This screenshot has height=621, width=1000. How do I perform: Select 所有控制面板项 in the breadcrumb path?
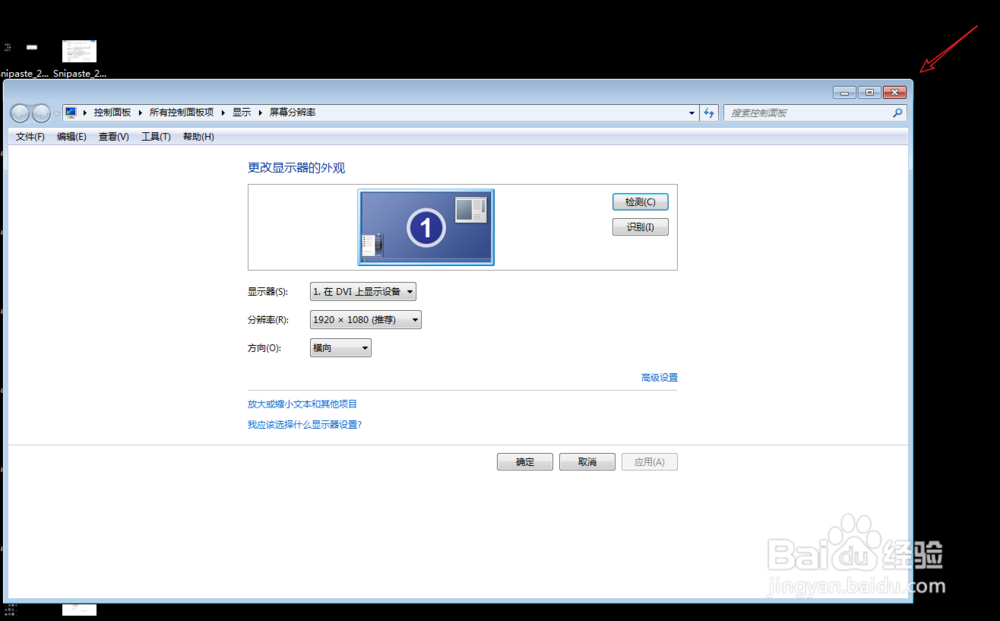click(x=181, y=112)
